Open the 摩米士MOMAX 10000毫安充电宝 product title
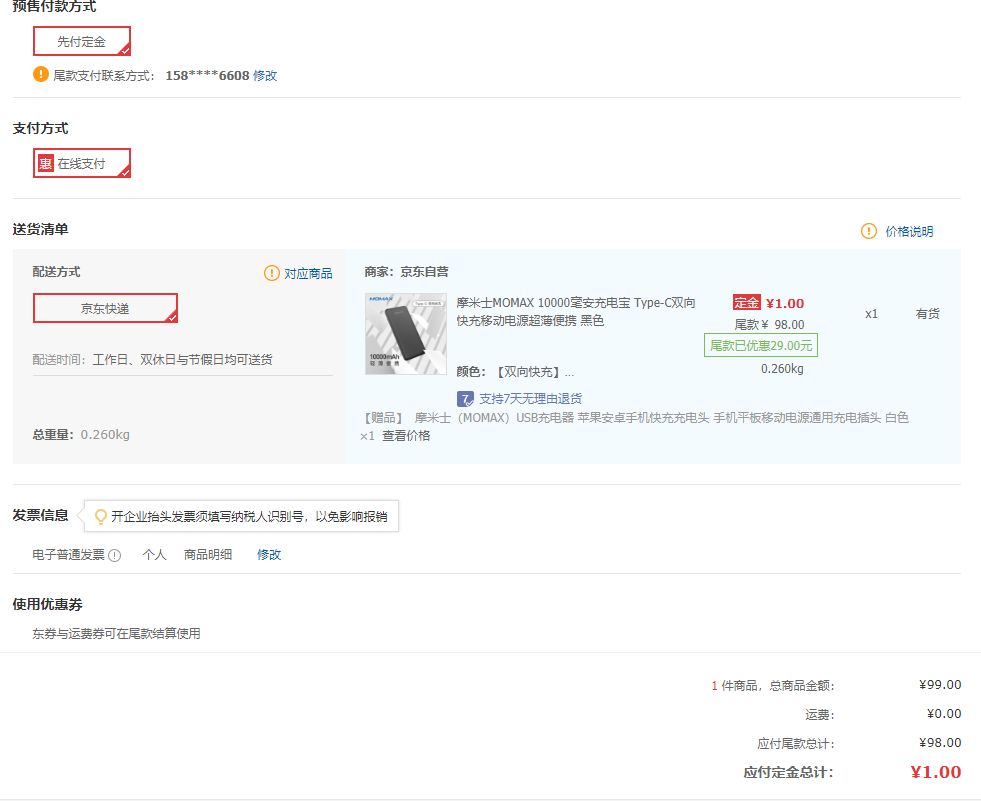 tap(576, 312)
